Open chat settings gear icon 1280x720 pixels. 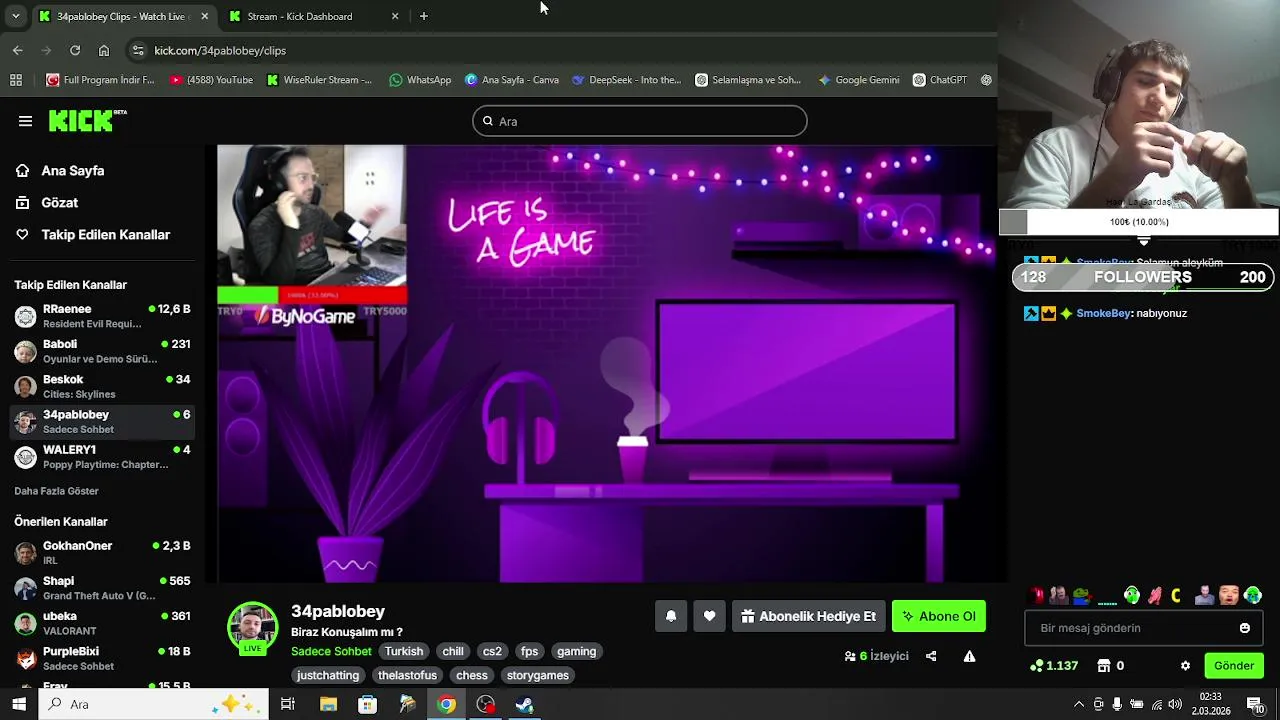(1186, 666)
